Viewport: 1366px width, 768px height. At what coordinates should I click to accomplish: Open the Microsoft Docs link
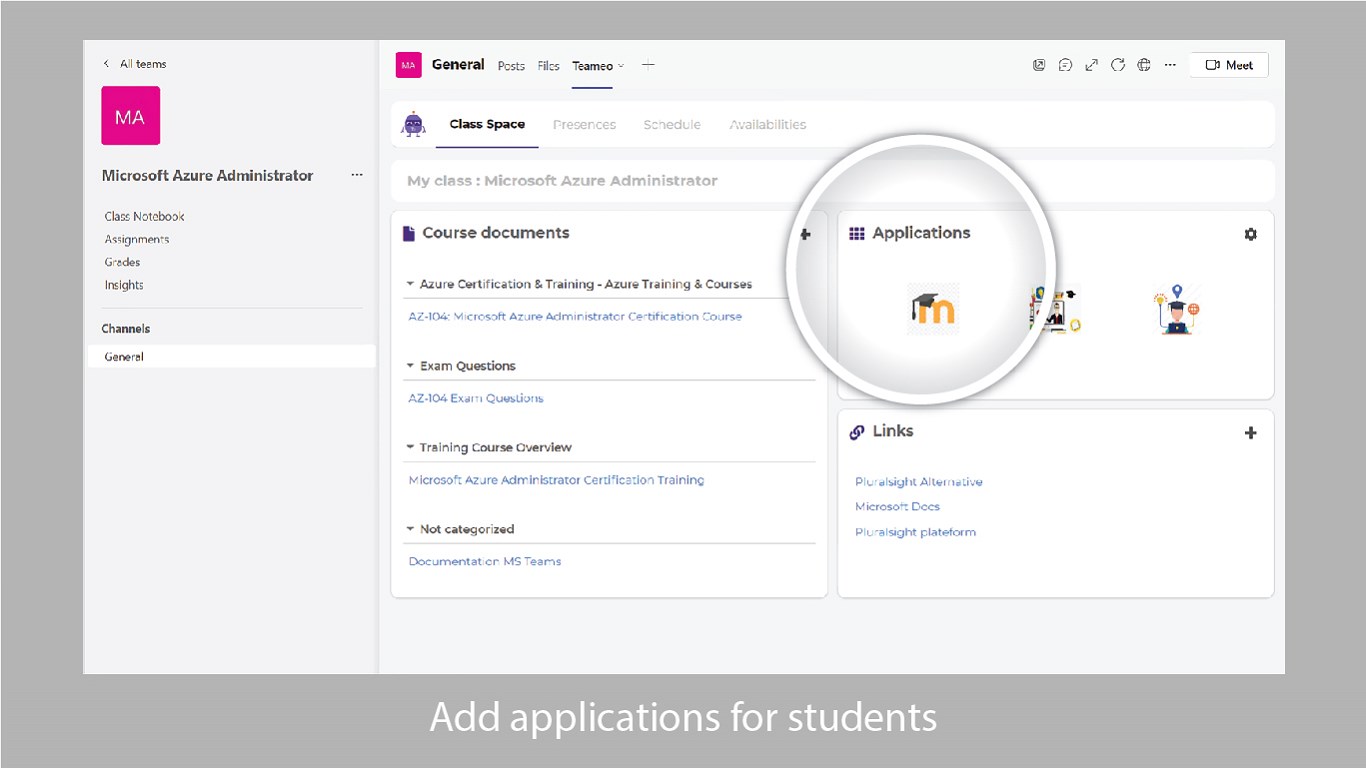click(x=897, y=507)
